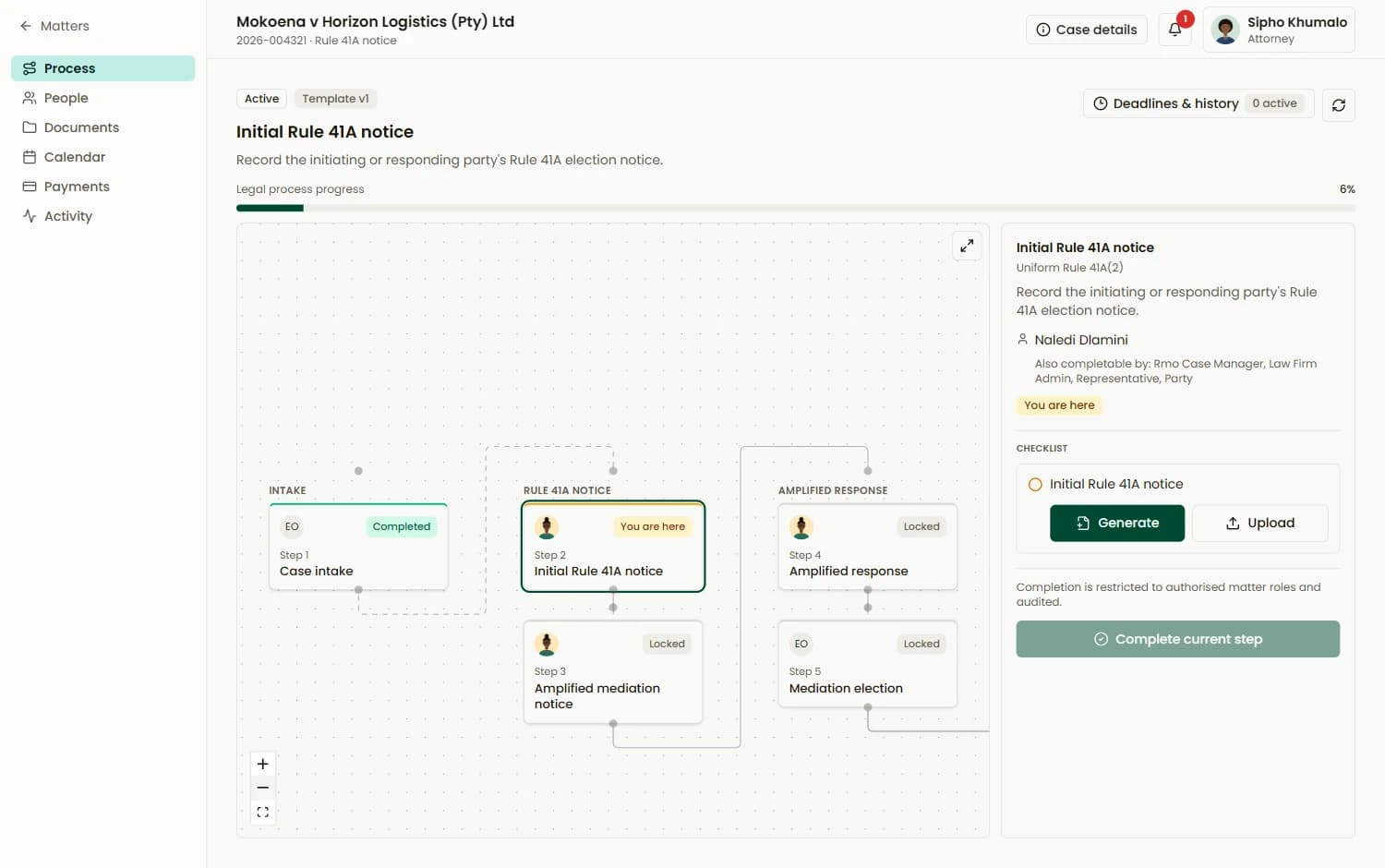This screenshot has height=868, width=1385.
Task: Click assignee name Naledi Dlamini
Action: pos(1081,340)
